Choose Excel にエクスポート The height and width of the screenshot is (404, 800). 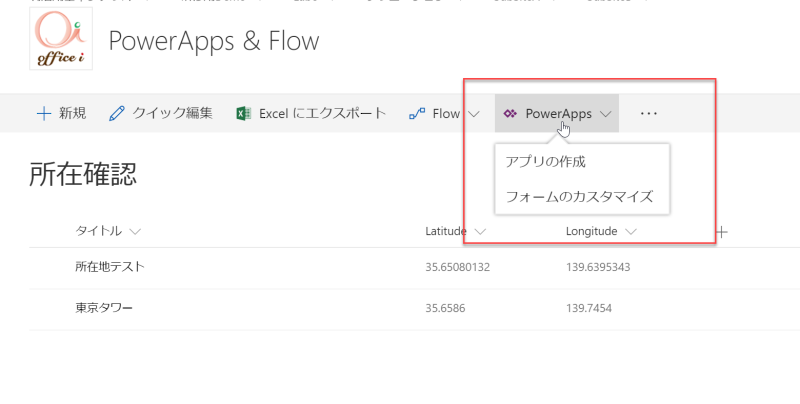[322, 113]
